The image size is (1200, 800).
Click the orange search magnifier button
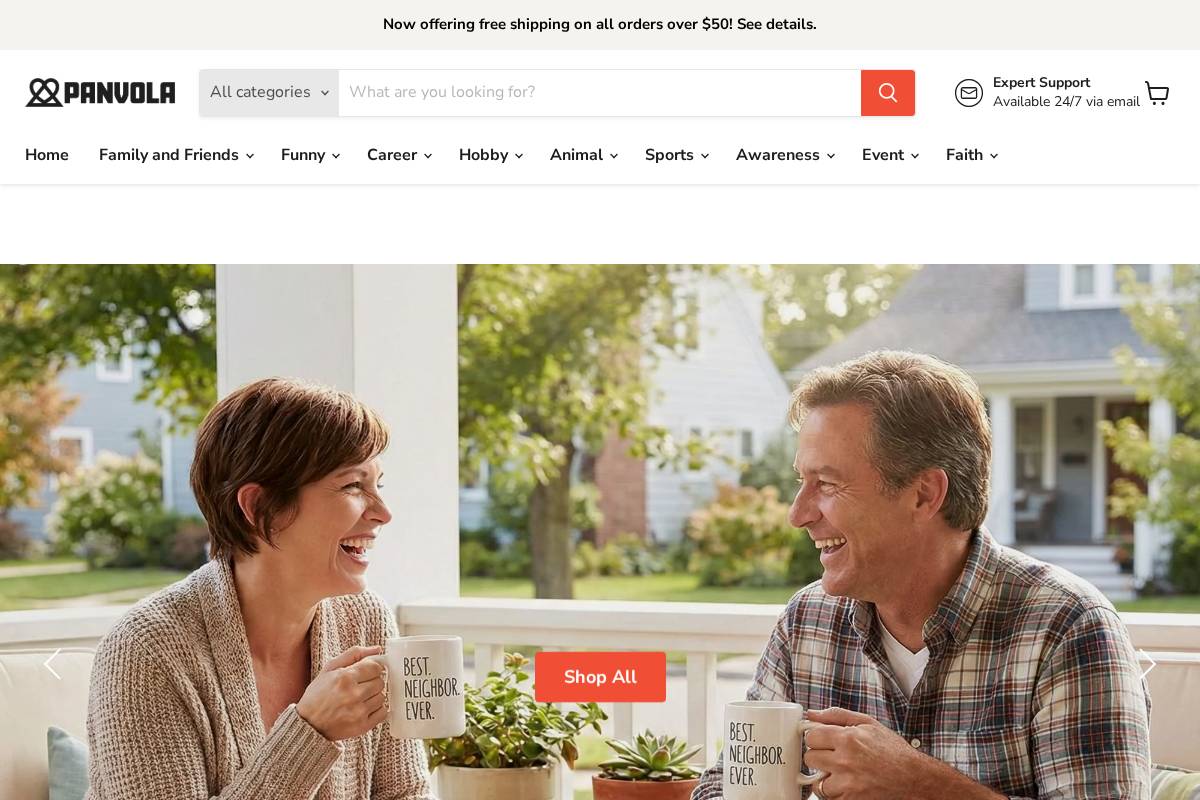tap(888, 93)
